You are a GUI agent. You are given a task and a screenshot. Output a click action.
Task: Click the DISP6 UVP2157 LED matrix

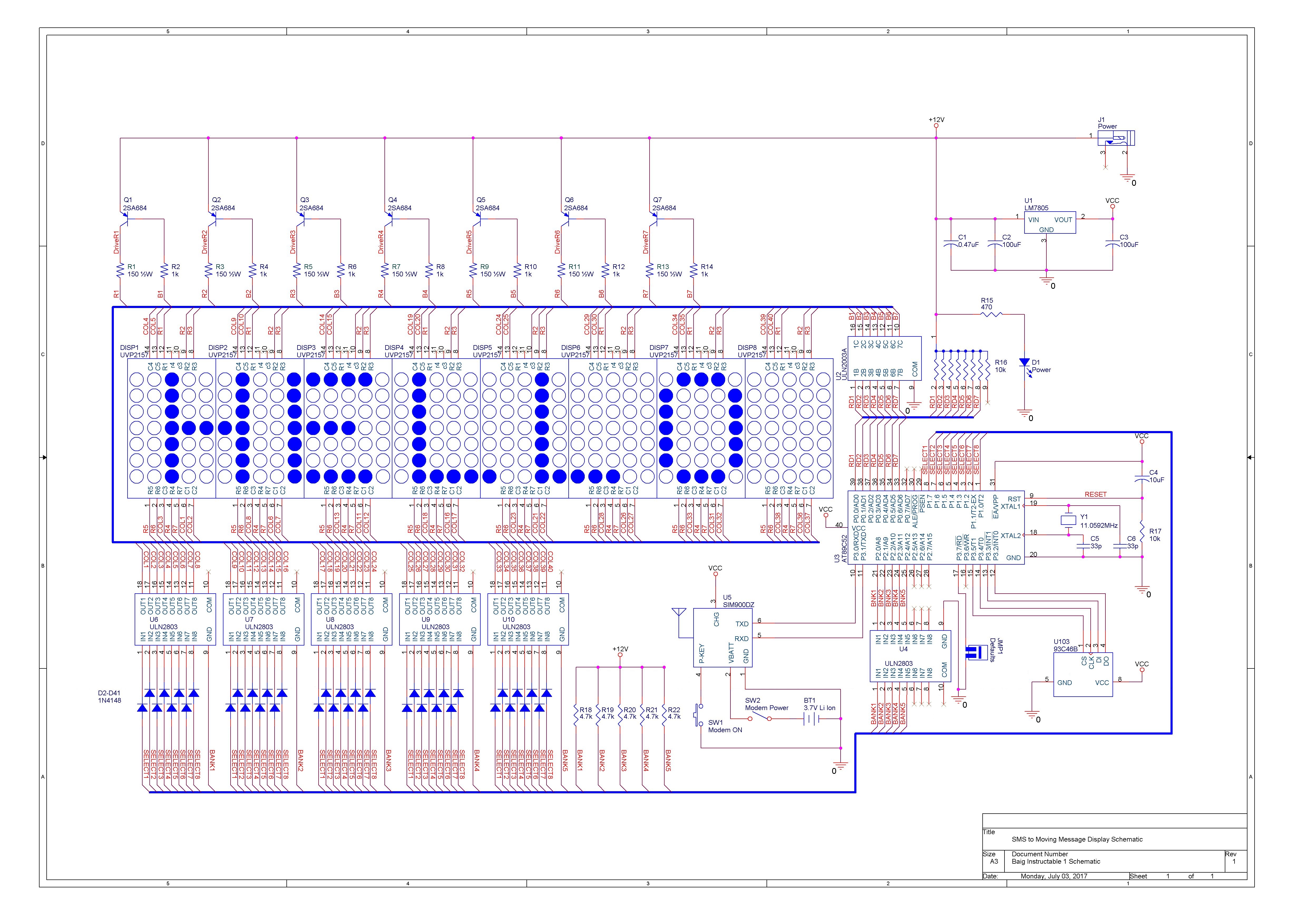(x=612, y=428)
